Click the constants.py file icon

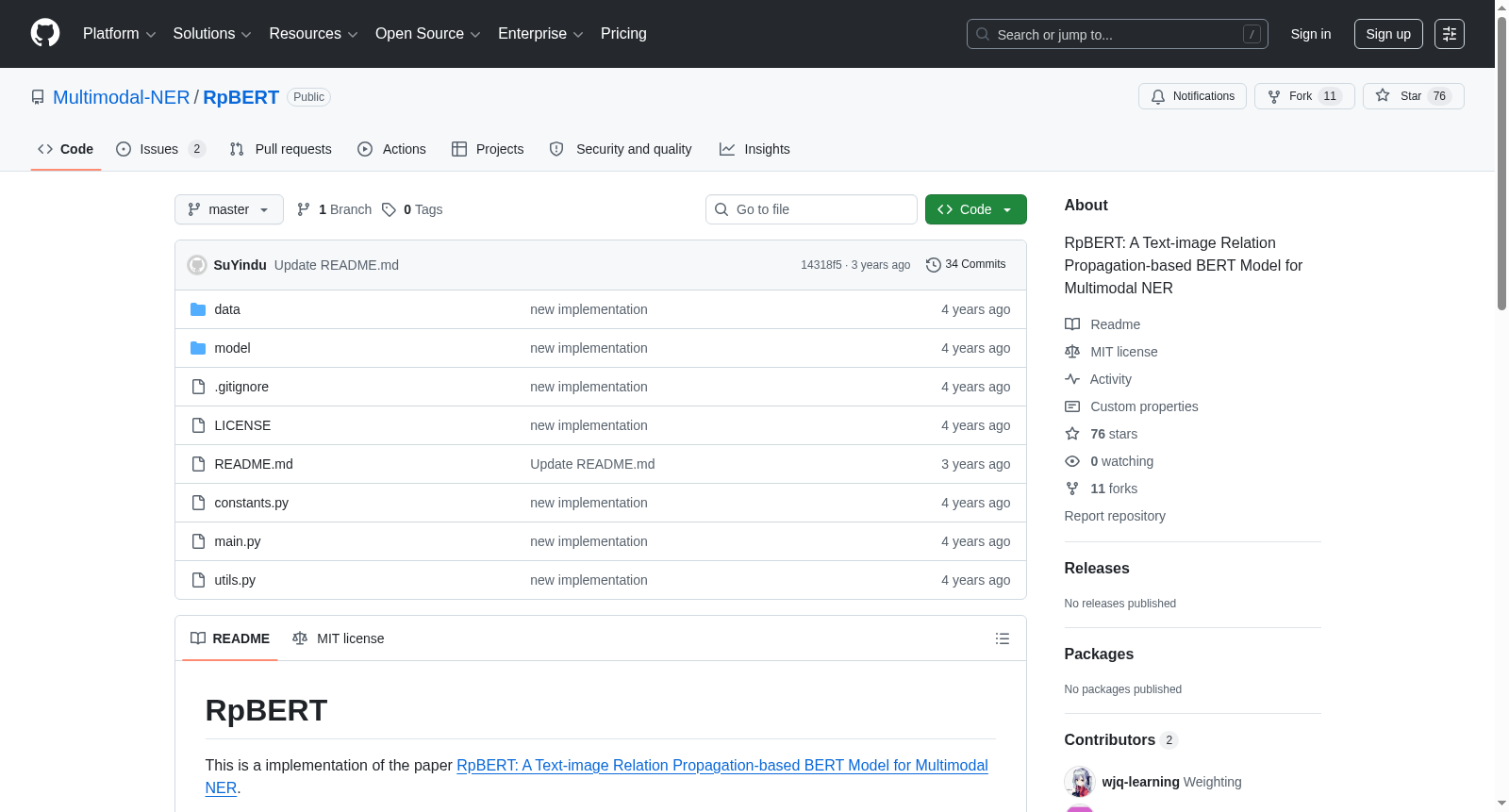[198, 503]
